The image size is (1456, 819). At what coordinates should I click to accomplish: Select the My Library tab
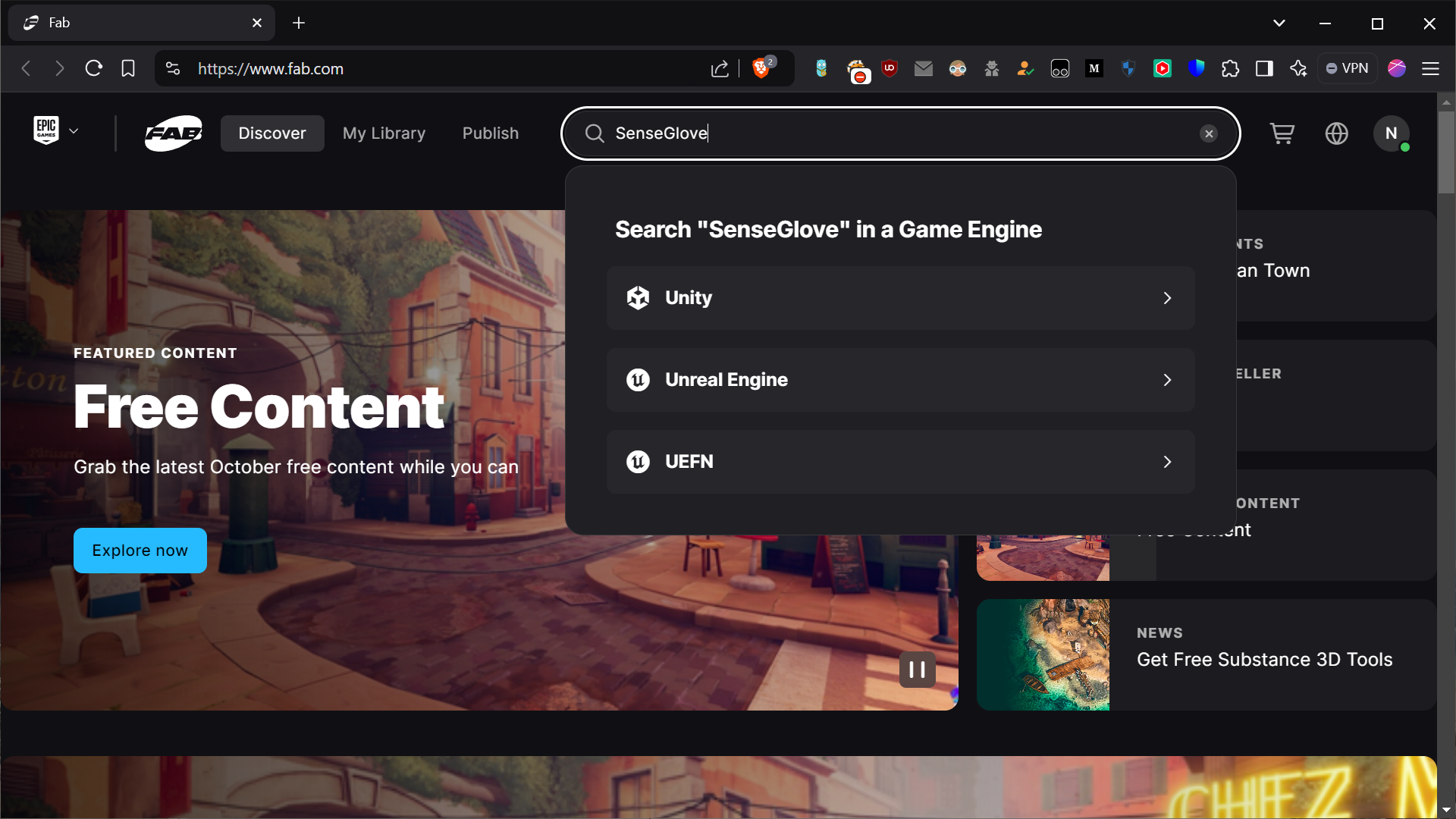click(384, 133)
